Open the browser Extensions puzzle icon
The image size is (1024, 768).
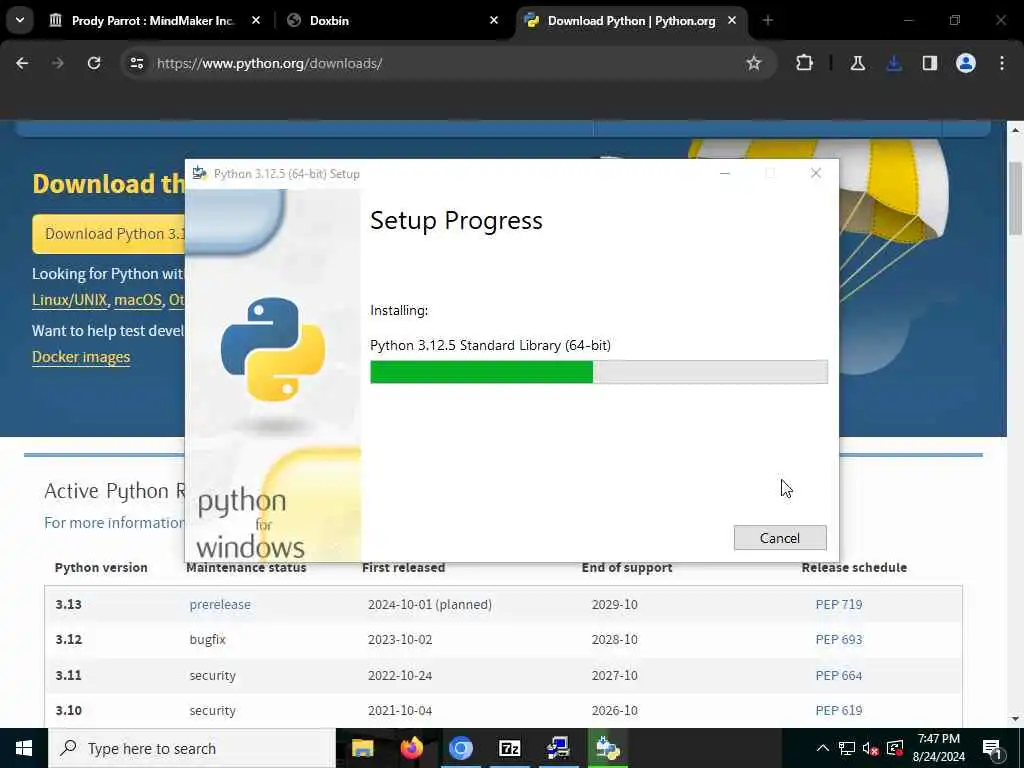click(x=805, y=63)
